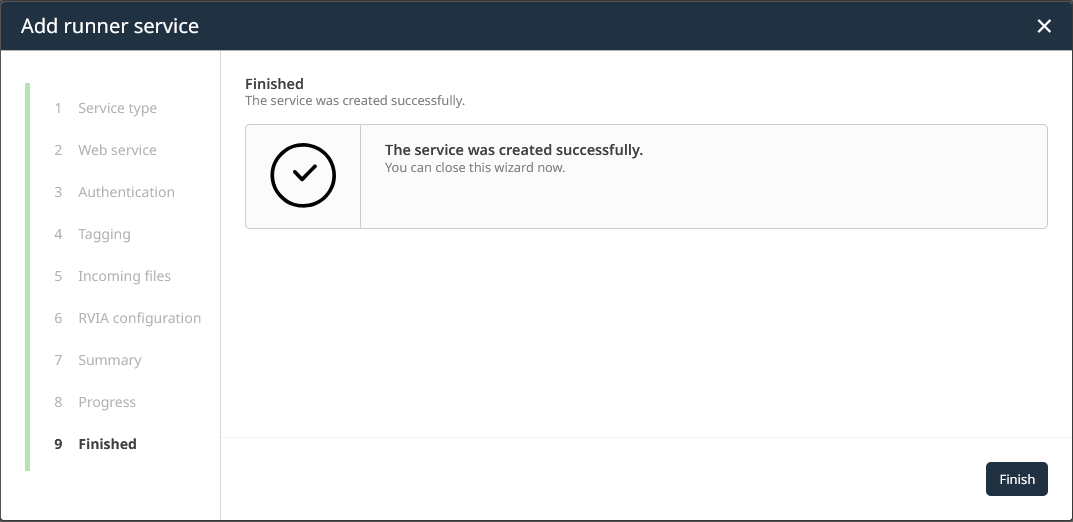Click 'You can close this wizard now' text
The image size is (1073, 522).
click(475, 168)
